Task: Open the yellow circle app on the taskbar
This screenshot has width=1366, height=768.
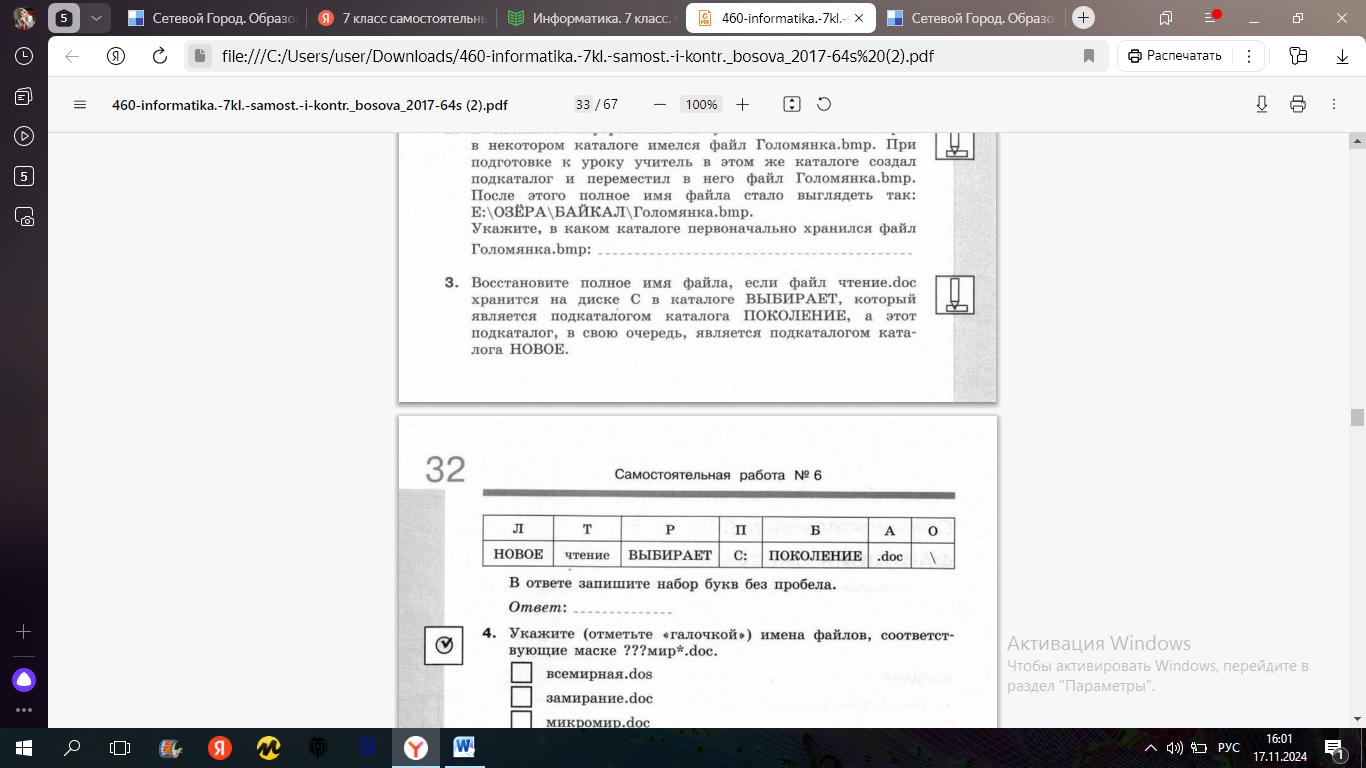Action: click(x=268, y=748)
